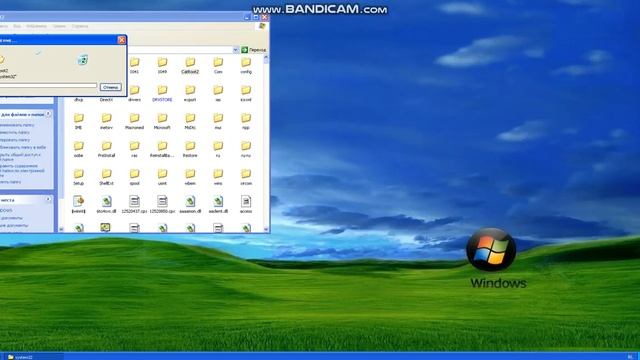Select the usmt folder
The image size is (640, 360).
[x=162, y=177]
